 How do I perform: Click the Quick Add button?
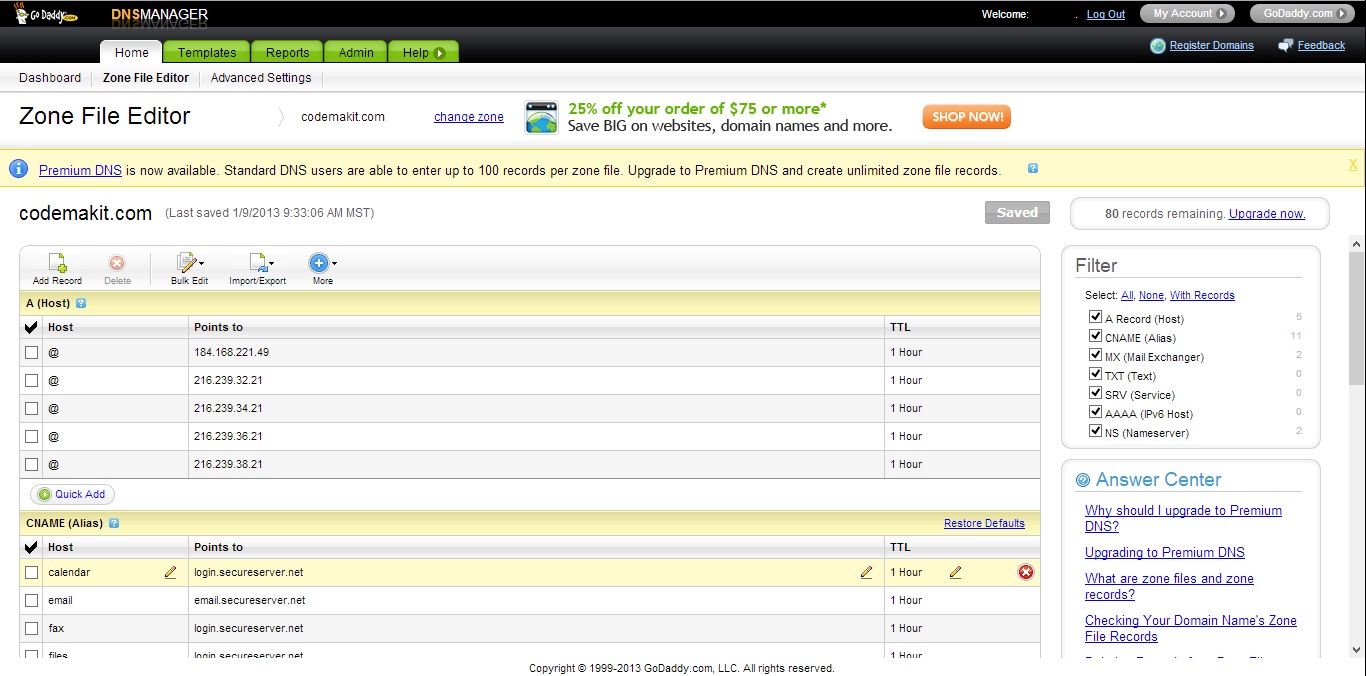[x=73, y=494]
